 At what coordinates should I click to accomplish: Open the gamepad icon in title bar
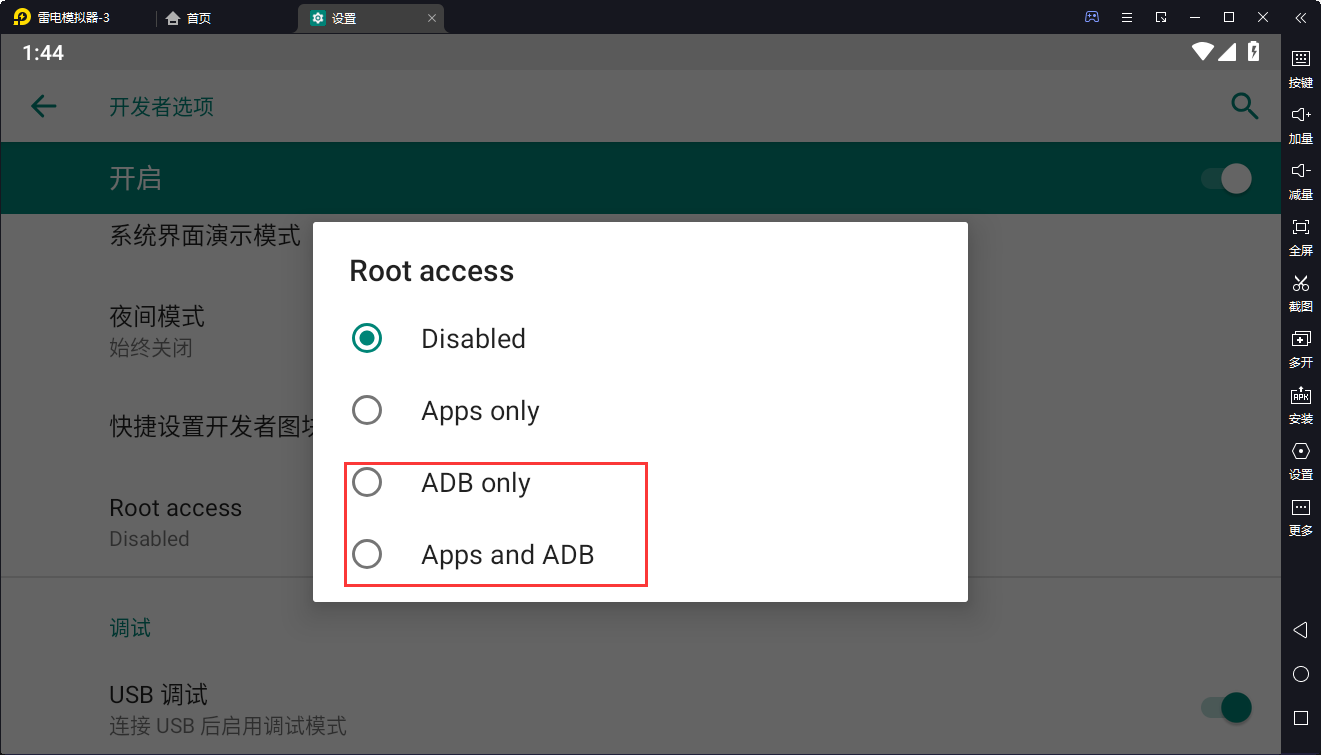[x=1092, y=17]
